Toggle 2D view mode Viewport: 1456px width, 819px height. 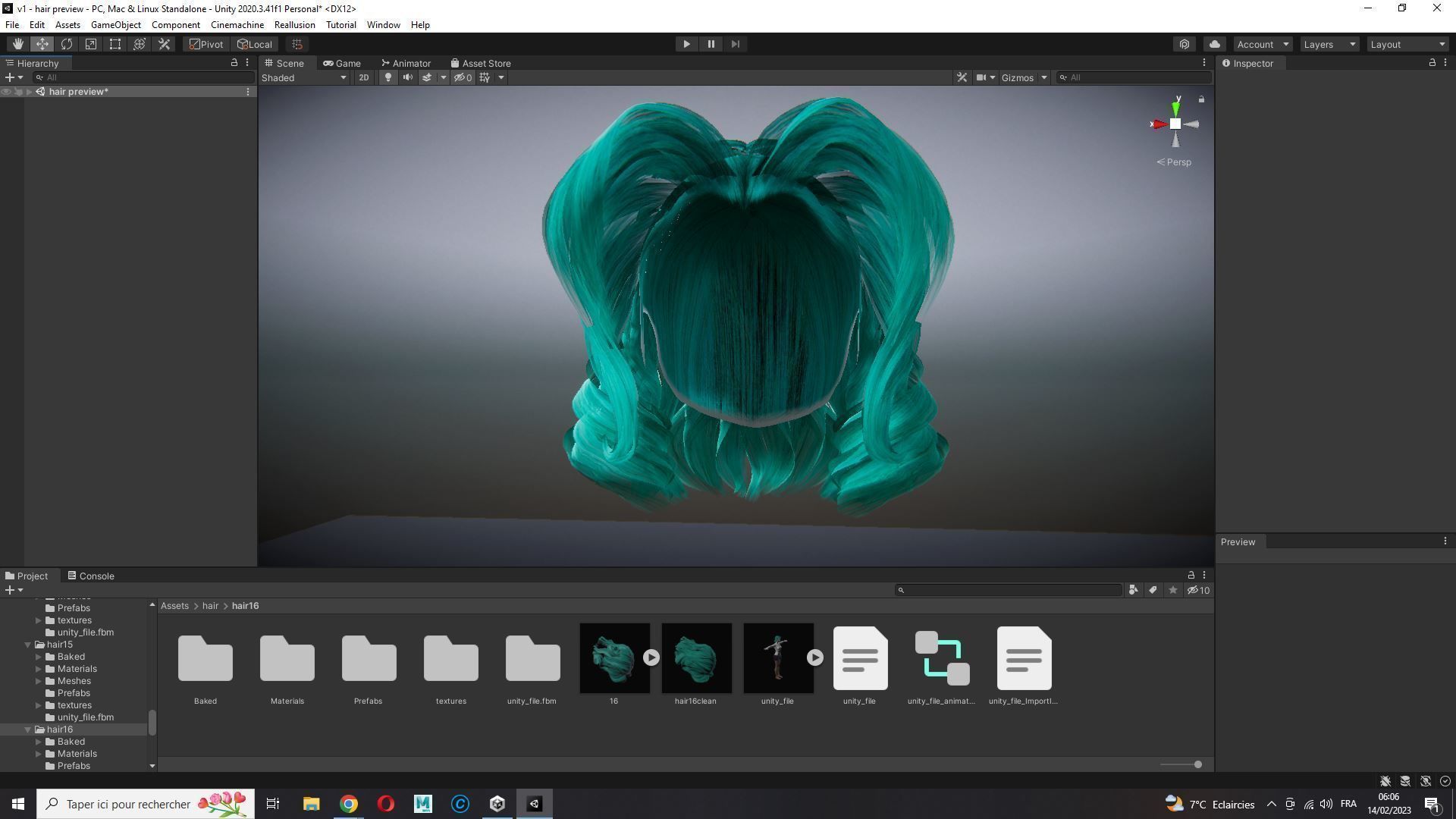tap(364, 77)
